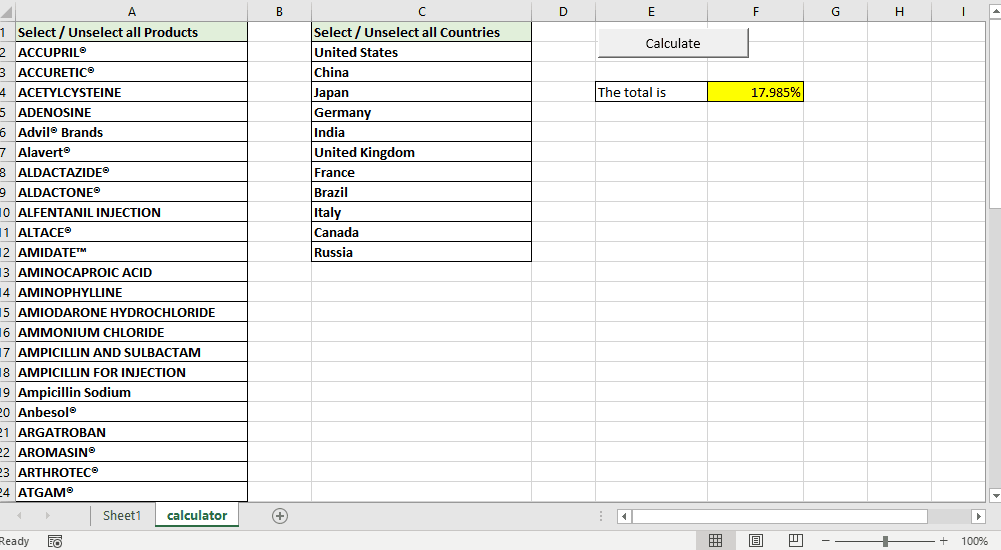Click the 'The total is' label cell
This screenshot has width=1001, height=550.
tap(651, 92)
